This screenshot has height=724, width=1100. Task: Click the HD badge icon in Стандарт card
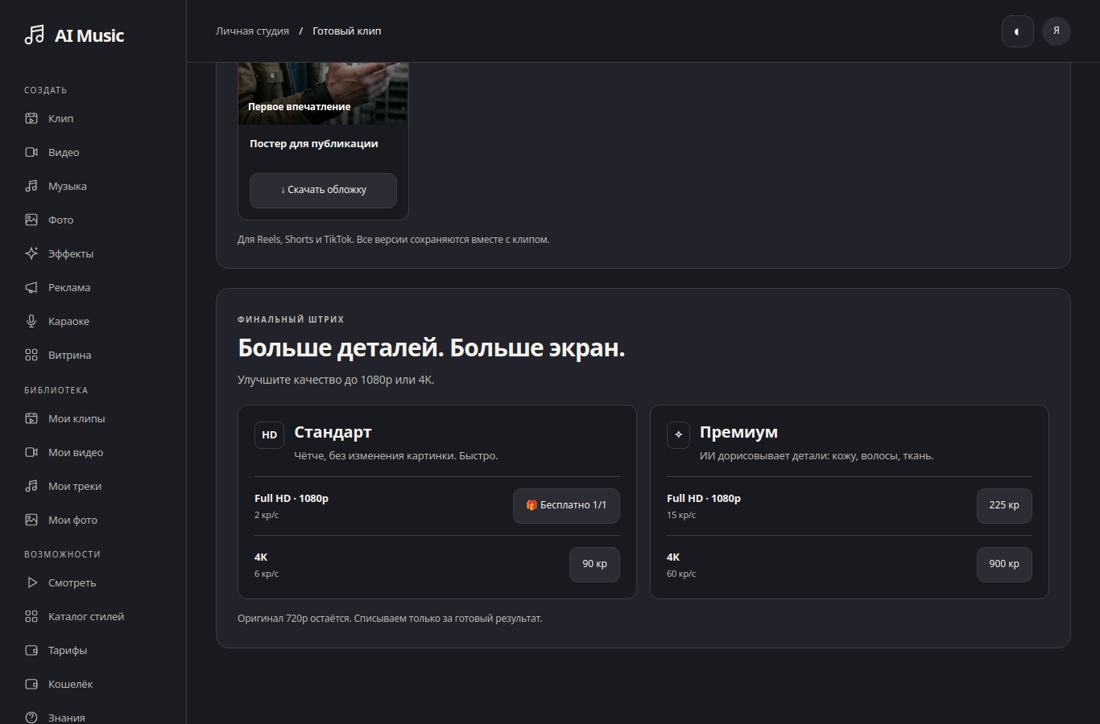click(269, 435)
